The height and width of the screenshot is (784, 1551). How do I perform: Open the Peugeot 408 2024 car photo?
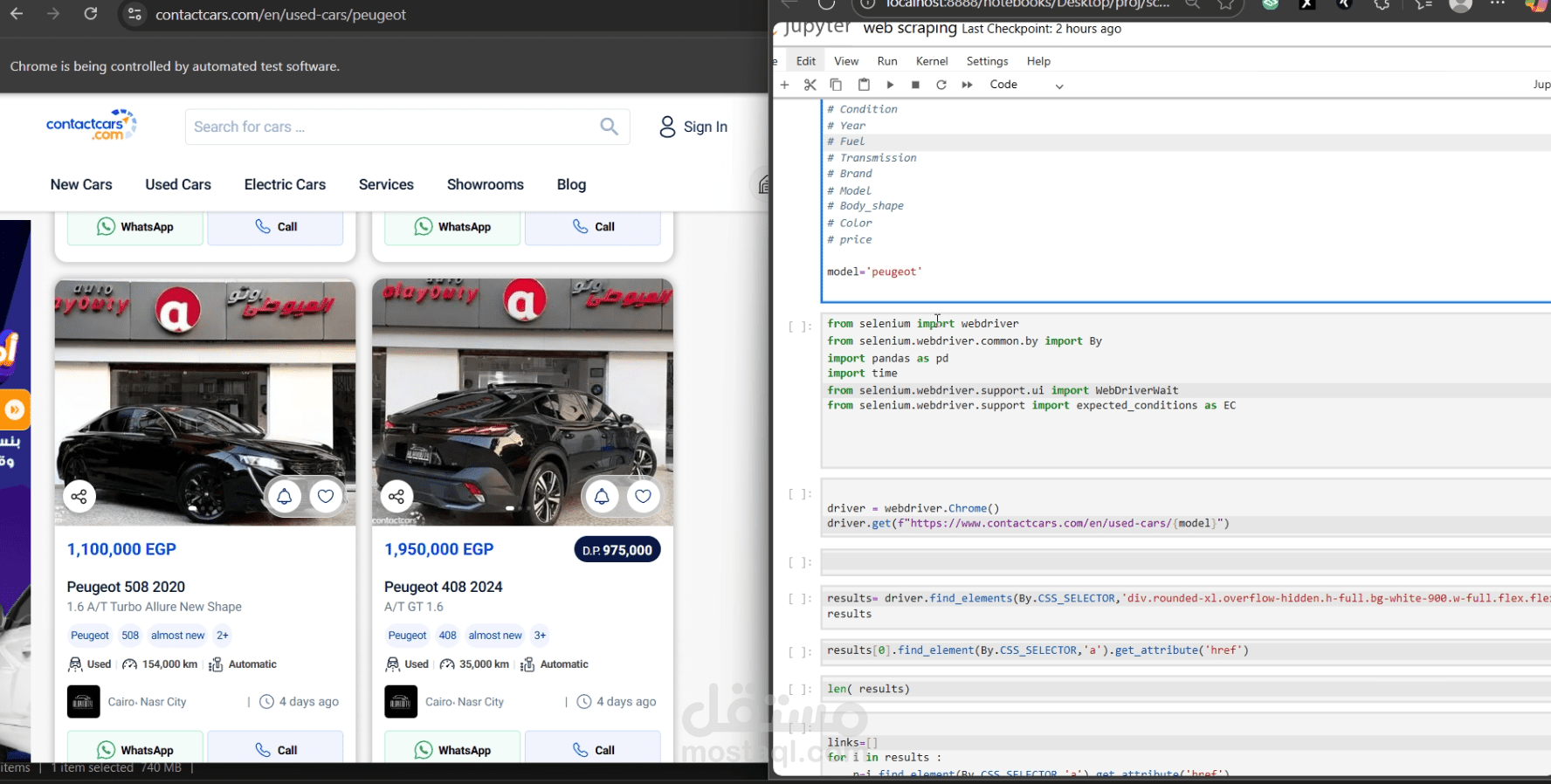(522, 402)
